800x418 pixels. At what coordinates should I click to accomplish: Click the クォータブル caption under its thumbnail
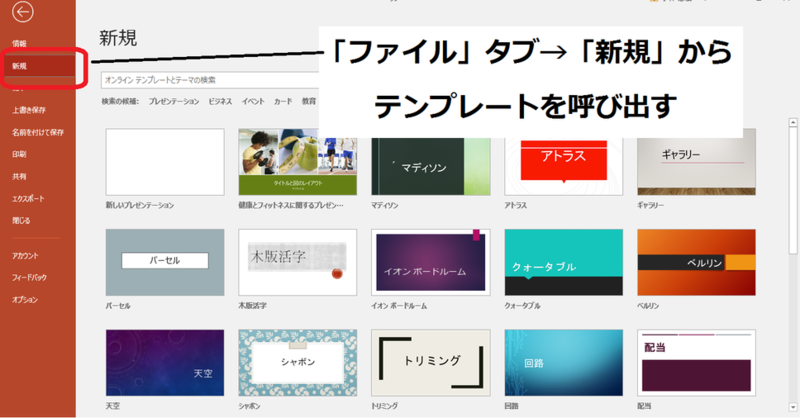[x=522, y=306]
